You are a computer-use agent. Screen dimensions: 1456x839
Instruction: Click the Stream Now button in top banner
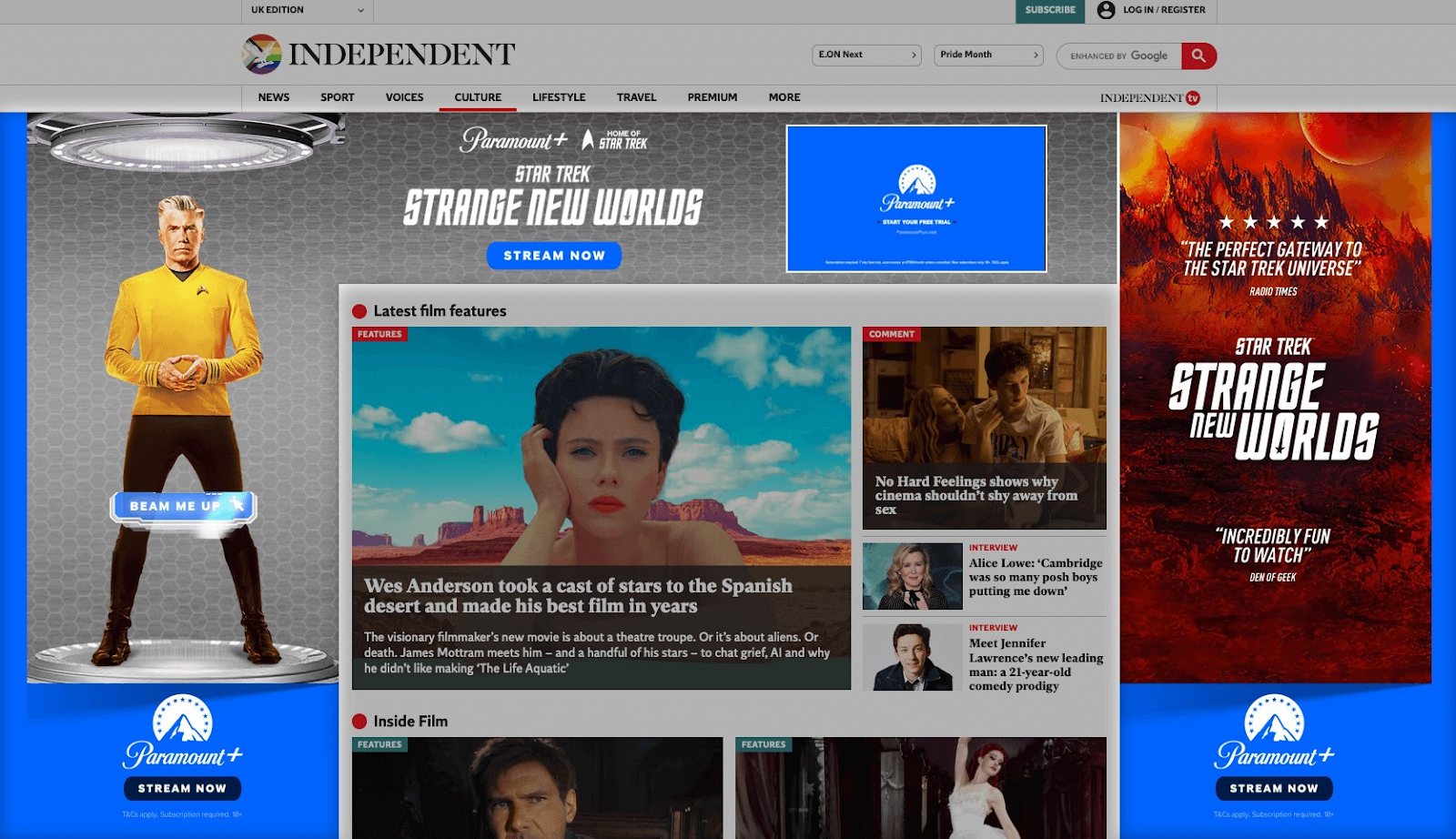[555, 256]
